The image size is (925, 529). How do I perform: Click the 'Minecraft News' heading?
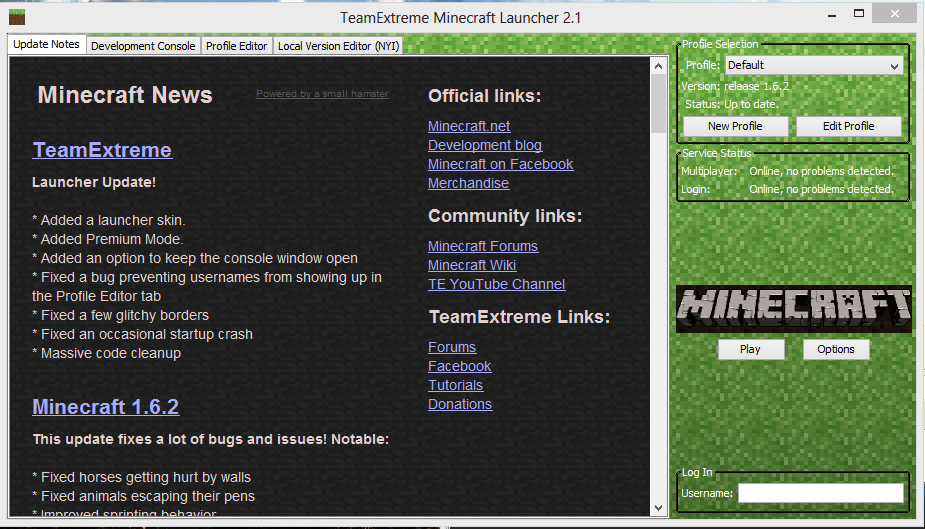click(125, 95)
